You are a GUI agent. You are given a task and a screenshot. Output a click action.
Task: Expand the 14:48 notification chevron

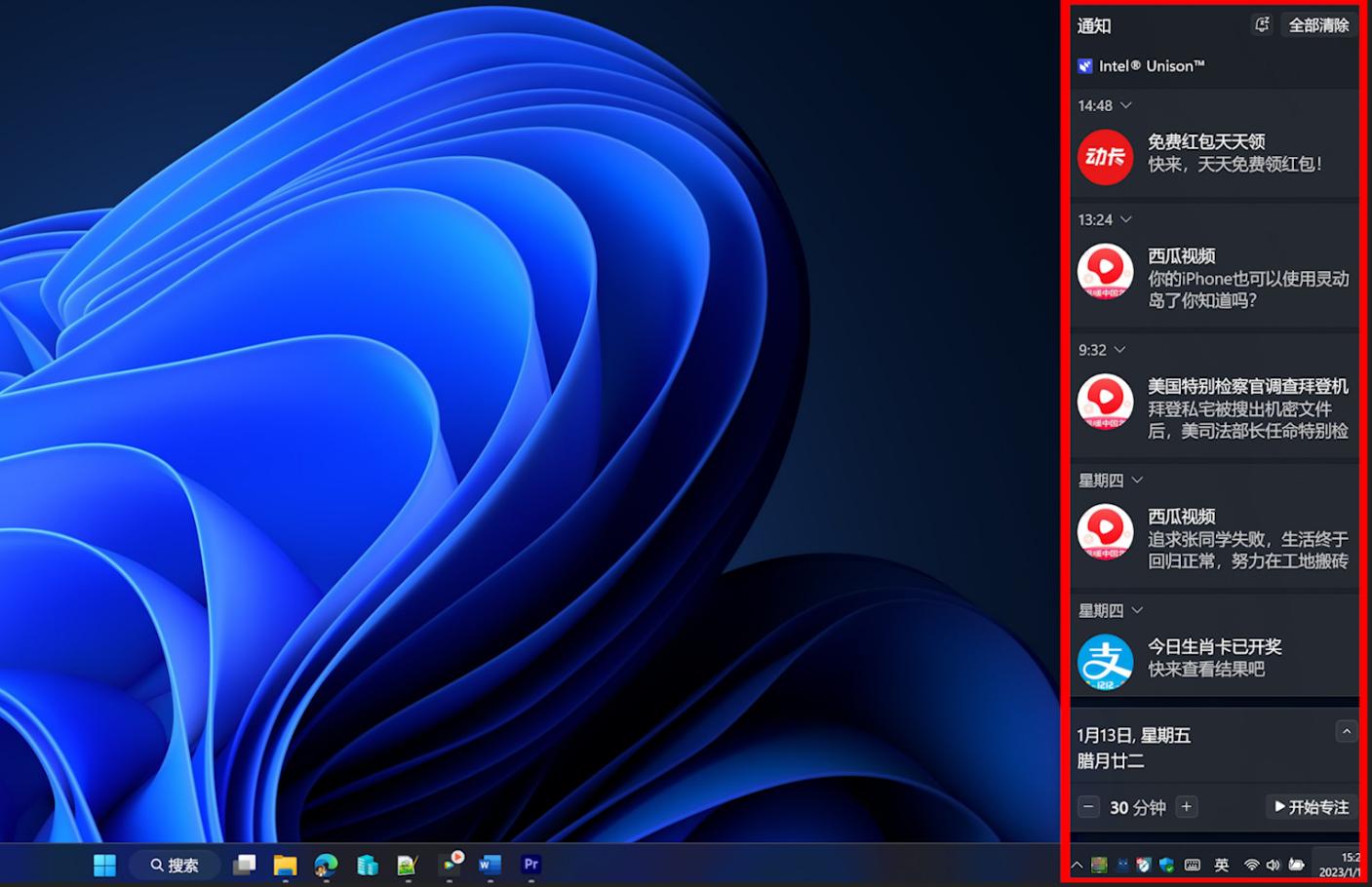click(x=1126, y=105)
